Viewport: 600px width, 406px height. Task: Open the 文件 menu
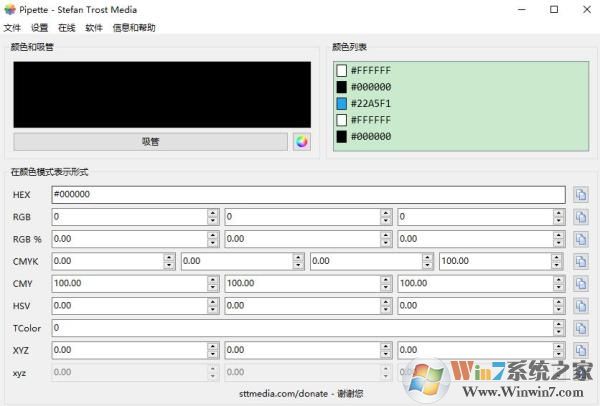point(12,28)
